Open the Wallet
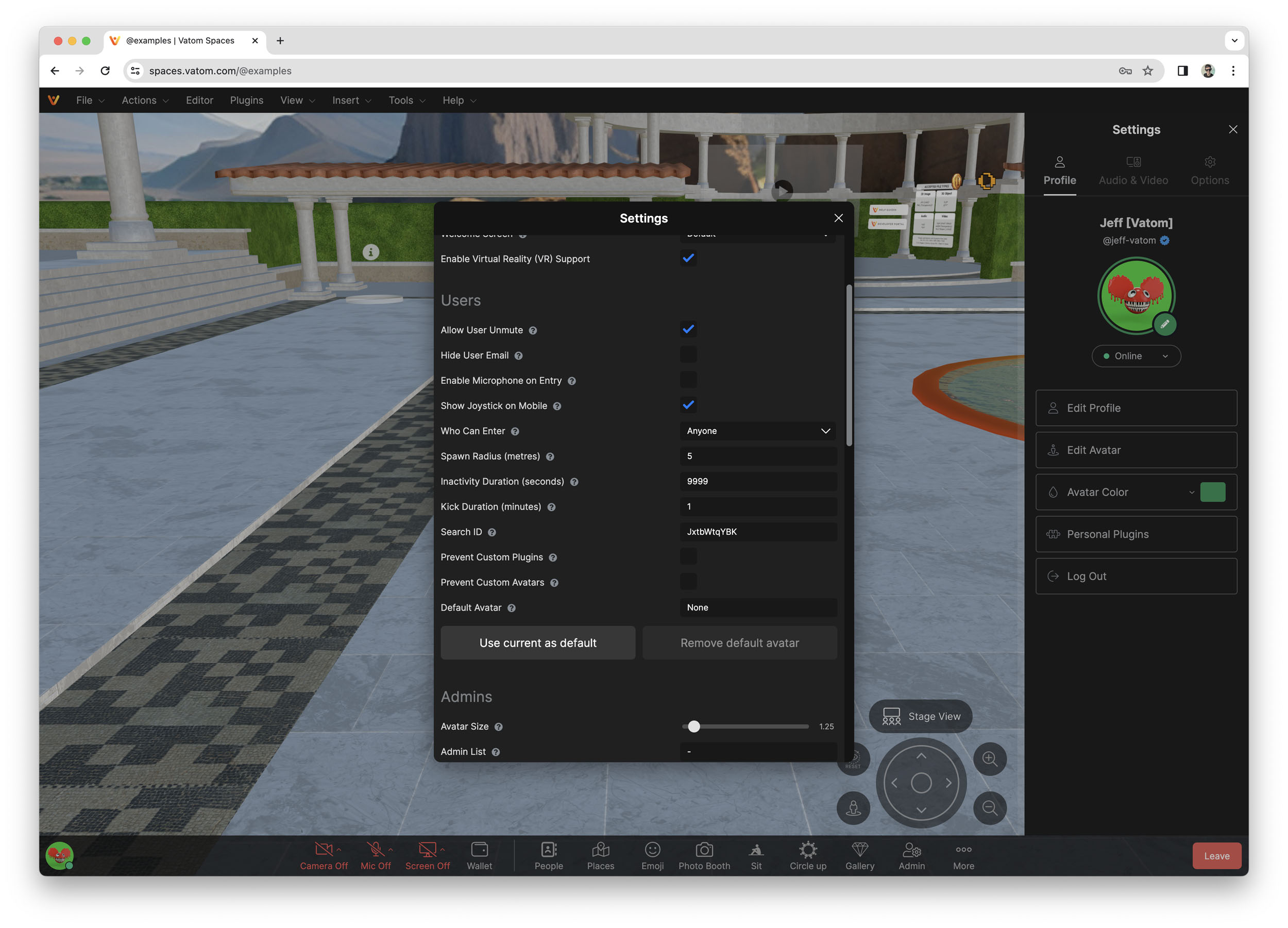Screen dimensions: 1288x928 (479, 855)
